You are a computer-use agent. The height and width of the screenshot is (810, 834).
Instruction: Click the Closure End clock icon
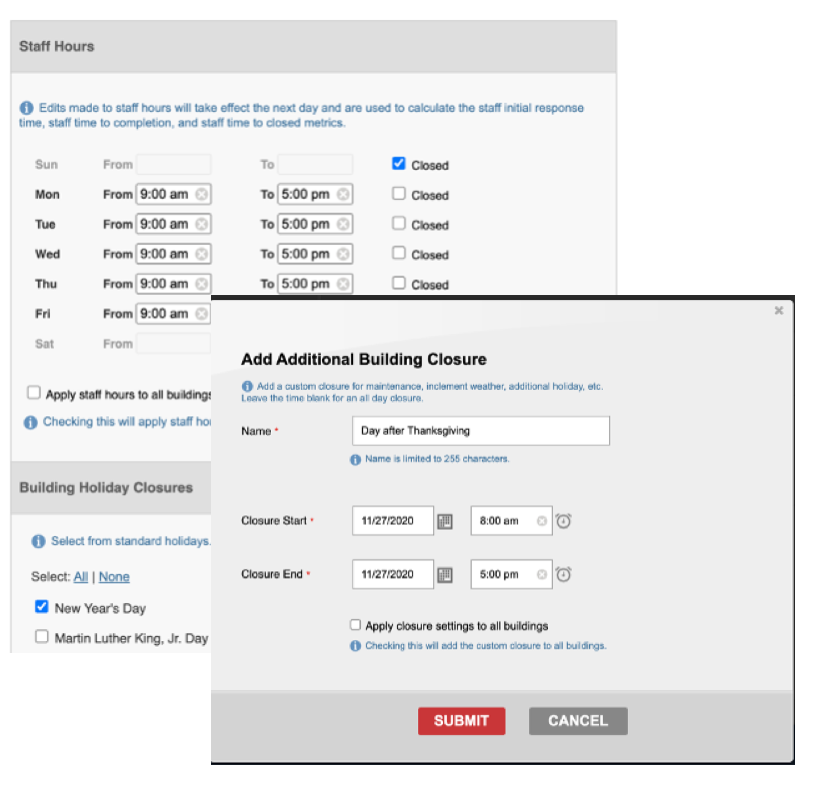[x=564, y=575]
